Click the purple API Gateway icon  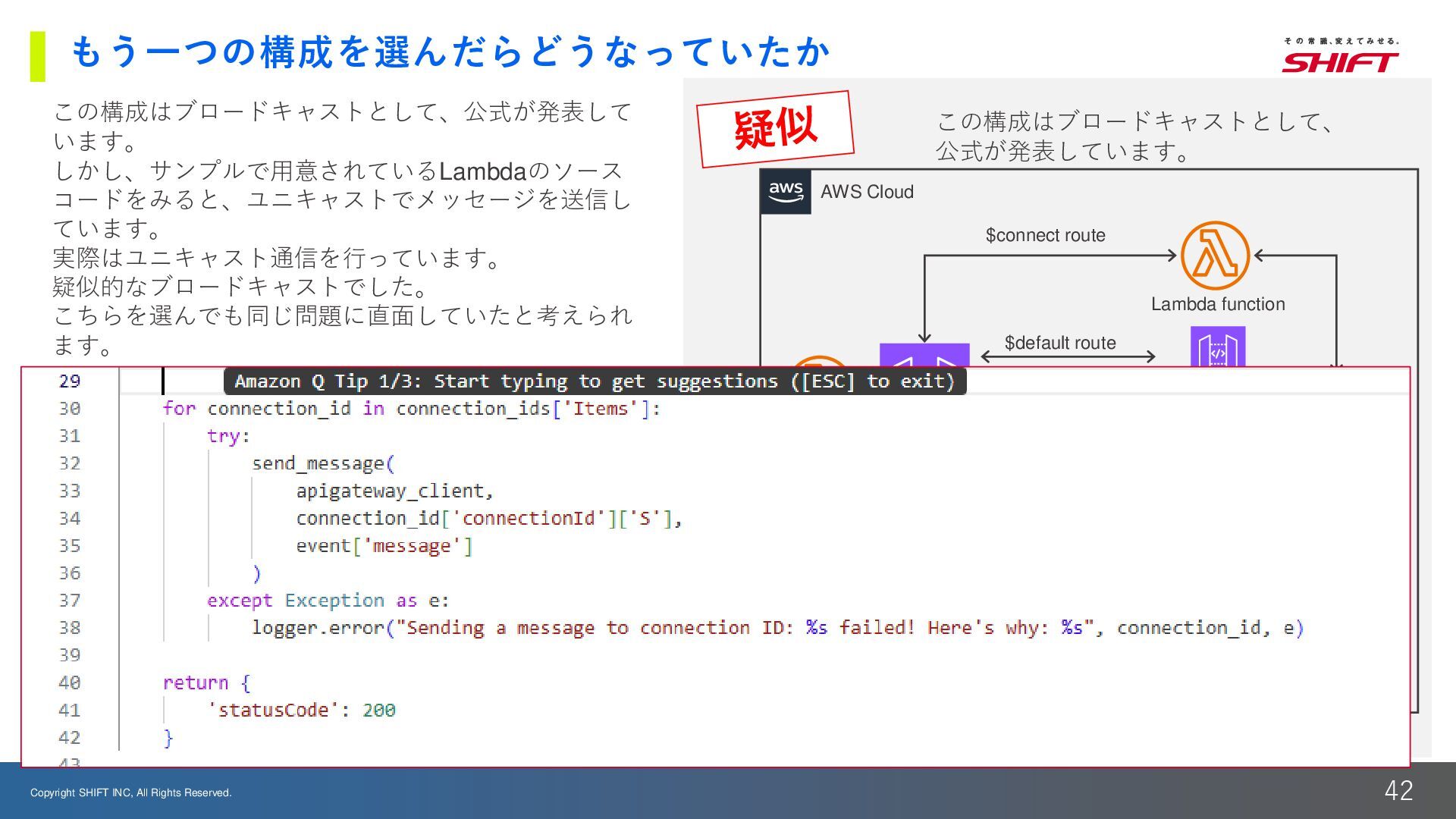tap(924, 355)
